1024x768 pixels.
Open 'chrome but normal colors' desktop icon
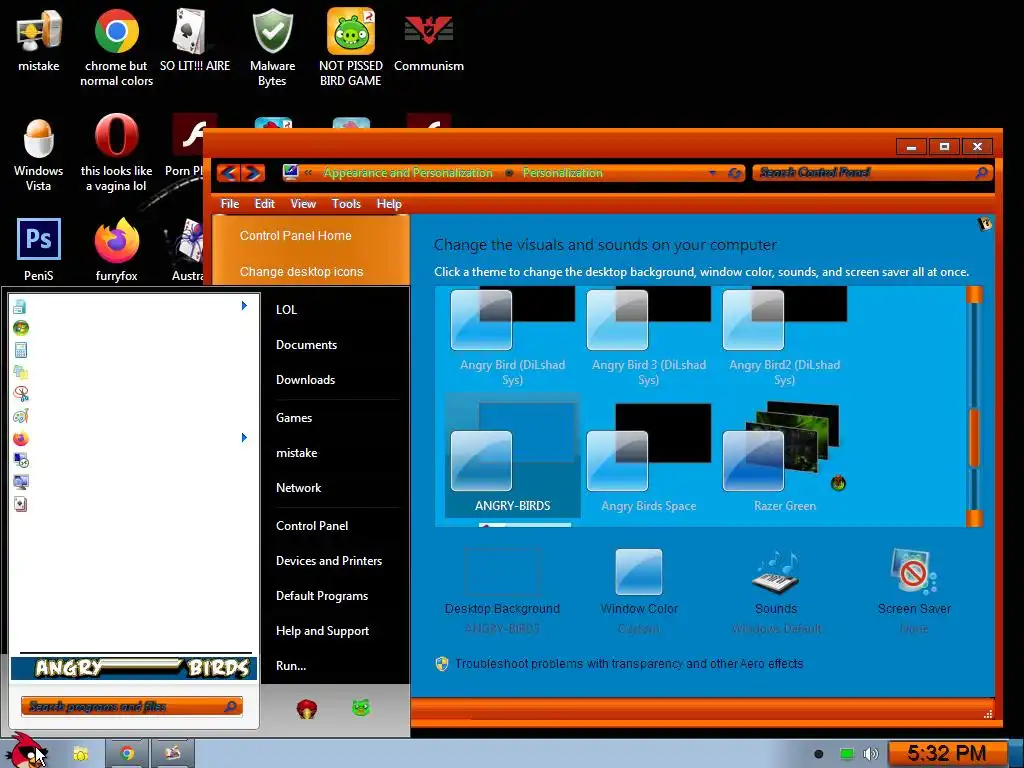point(116,48)
